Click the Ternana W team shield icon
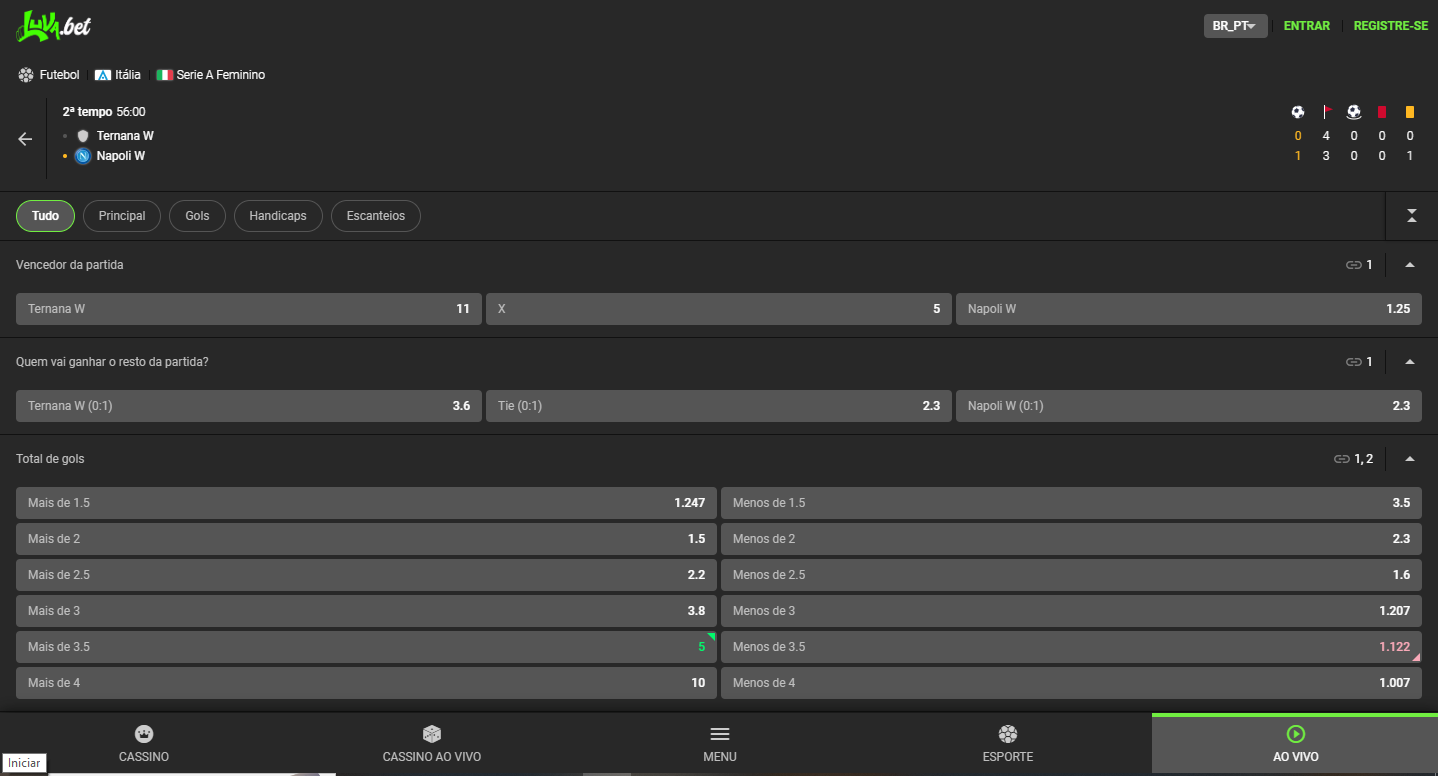Image resolution: width=1438 pixels, height=776 pixels. tap(83, 136)
